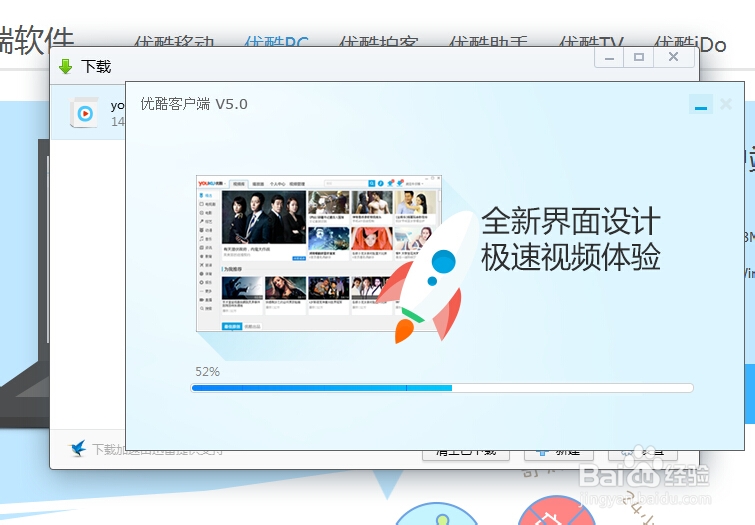Click the 极速视频体验 headline text
The height and width of the screenshot is (525, 755).
click(571, 257)
